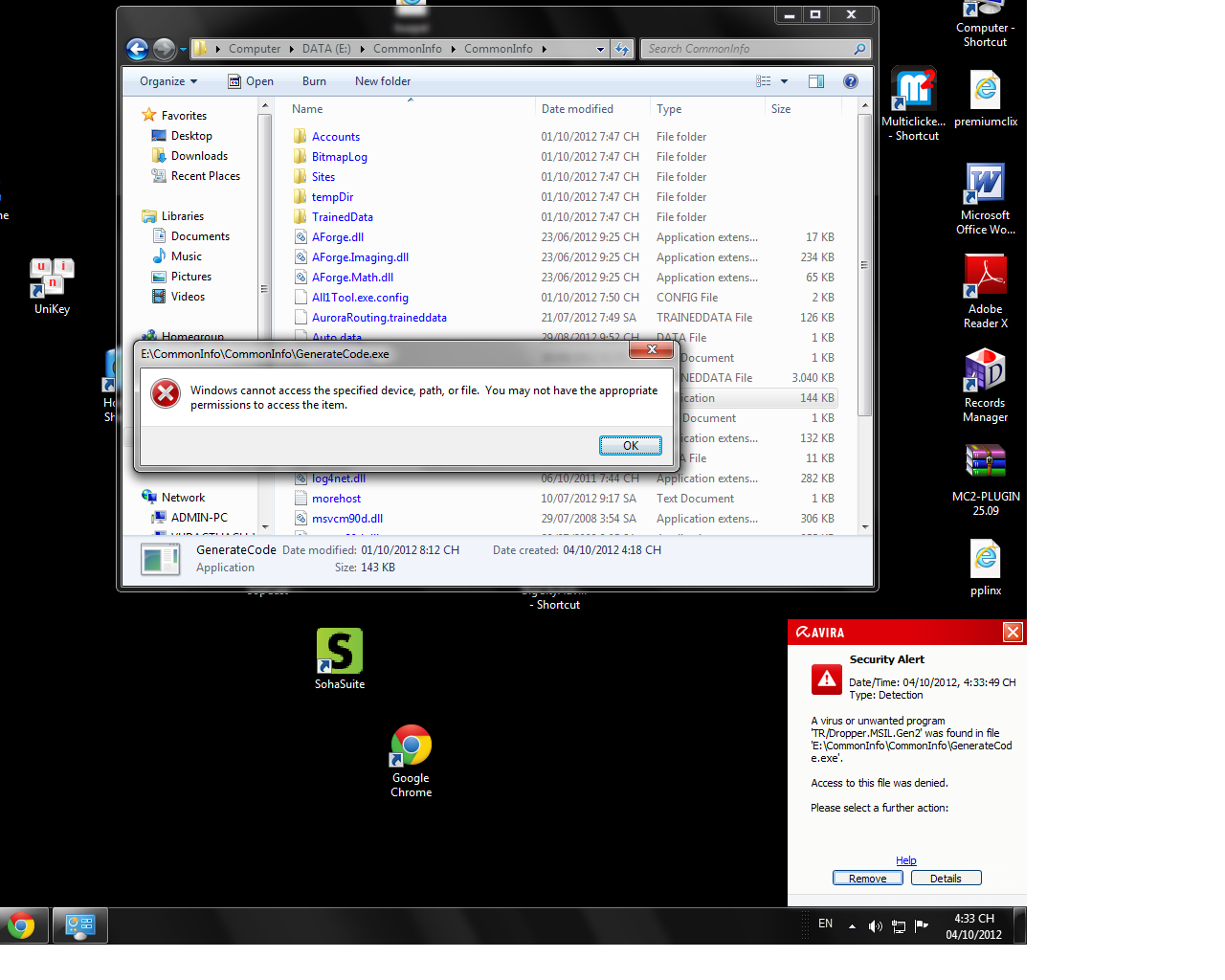Viewport: 1225px width, 980px height.
Task: Click into the Search CommonInfo field
Action: tap(748, 49)
